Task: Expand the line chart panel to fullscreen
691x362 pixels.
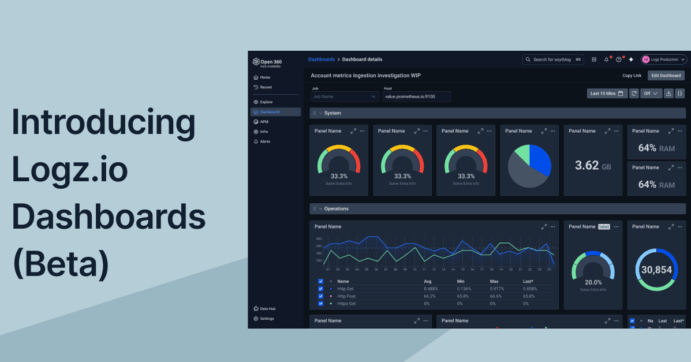Action: click(544, 227)
